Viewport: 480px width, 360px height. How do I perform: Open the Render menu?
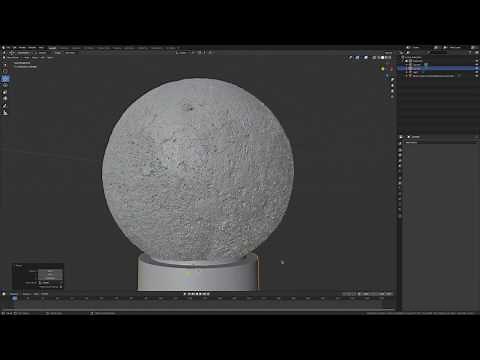22,48
